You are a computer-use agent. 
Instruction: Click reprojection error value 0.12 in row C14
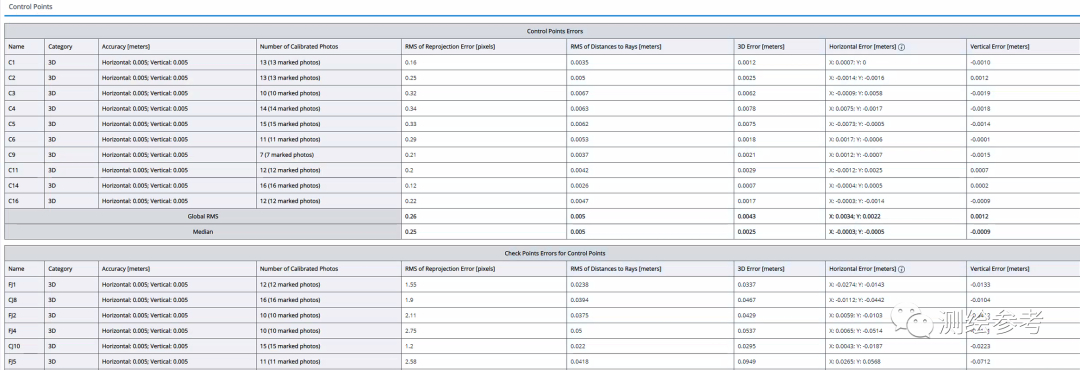point(411,185)
